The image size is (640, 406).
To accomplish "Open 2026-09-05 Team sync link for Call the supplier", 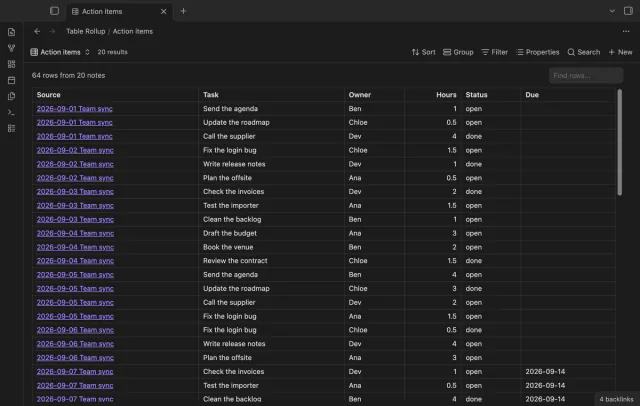I will (75, 302).
